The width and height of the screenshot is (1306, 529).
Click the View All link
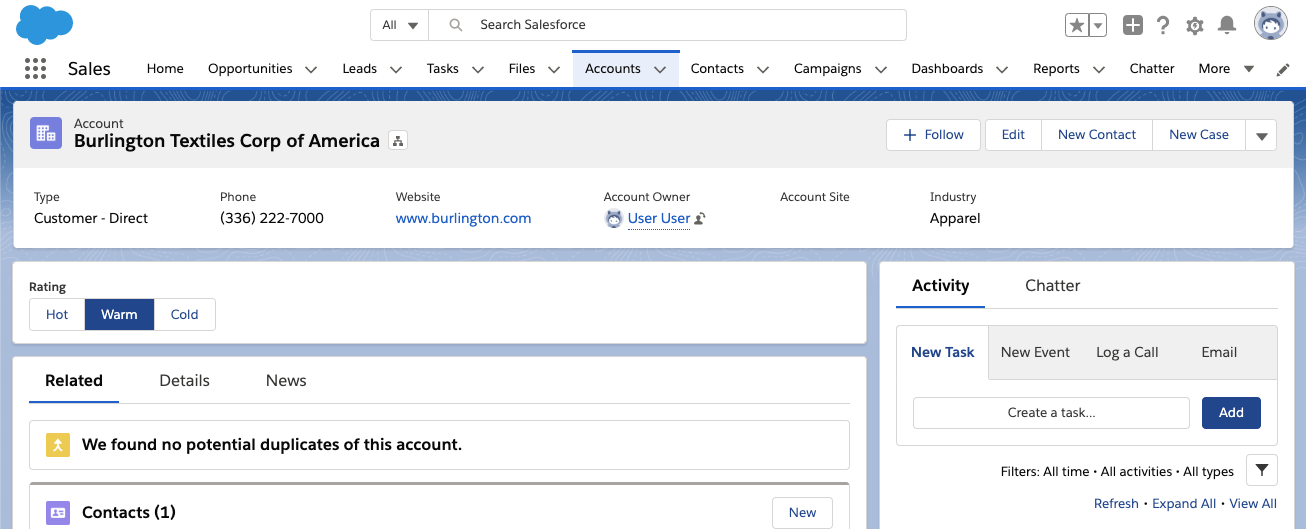coord(1253,504)
